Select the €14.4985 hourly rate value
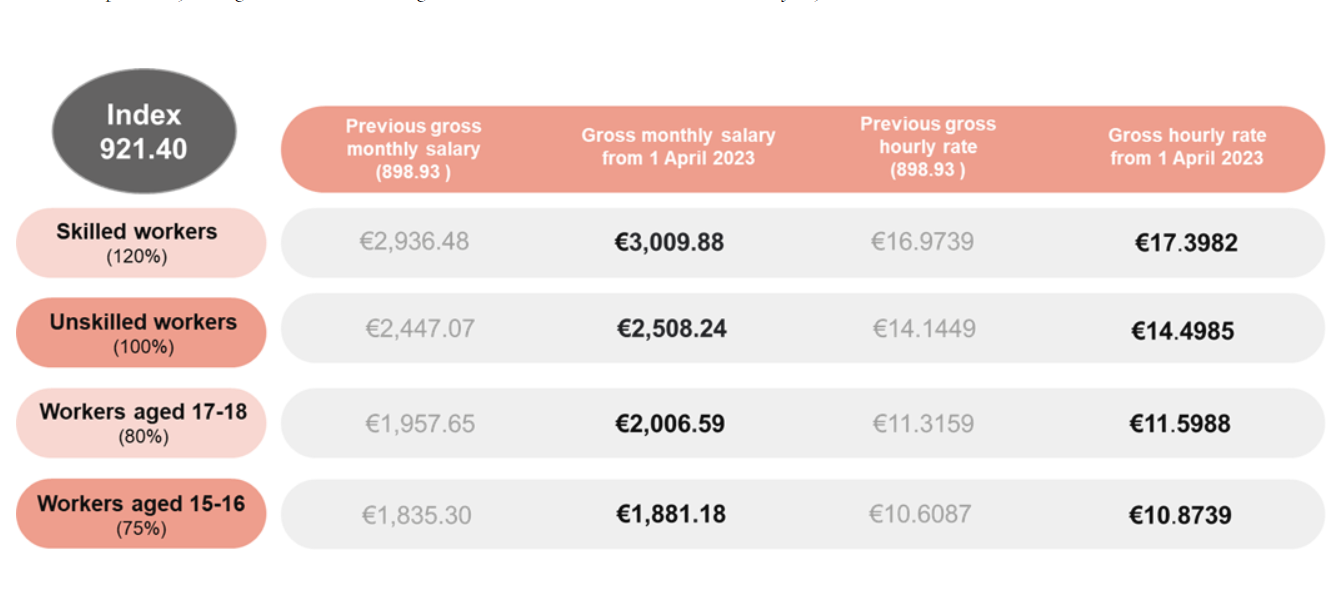 (1182, 331)
